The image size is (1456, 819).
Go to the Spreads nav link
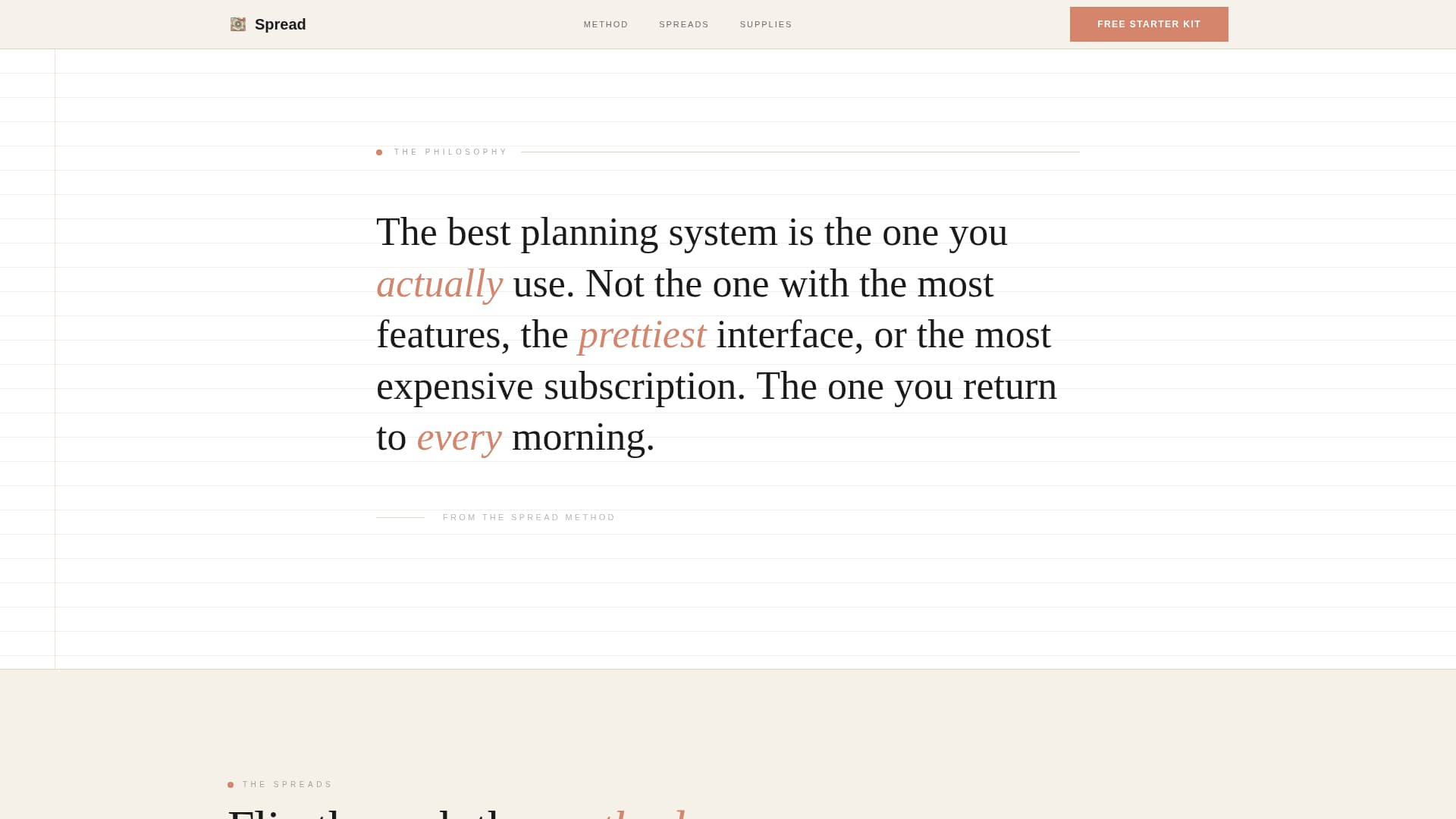(x=684, y=24)
